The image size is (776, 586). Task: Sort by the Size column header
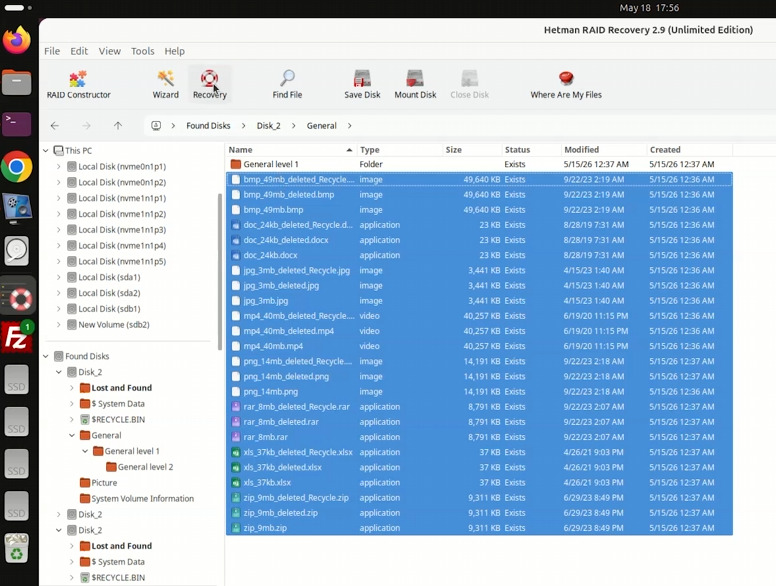[472, 149]
